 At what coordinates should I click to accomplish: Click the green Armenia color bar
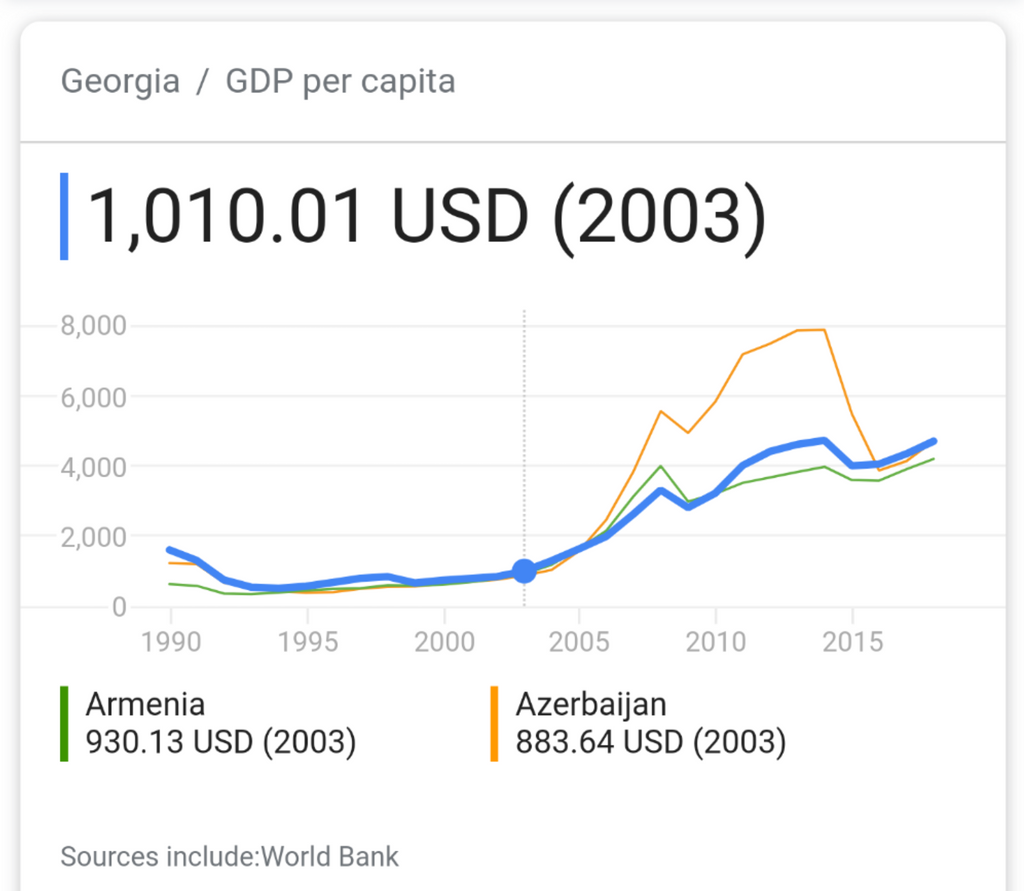[64, 724]
